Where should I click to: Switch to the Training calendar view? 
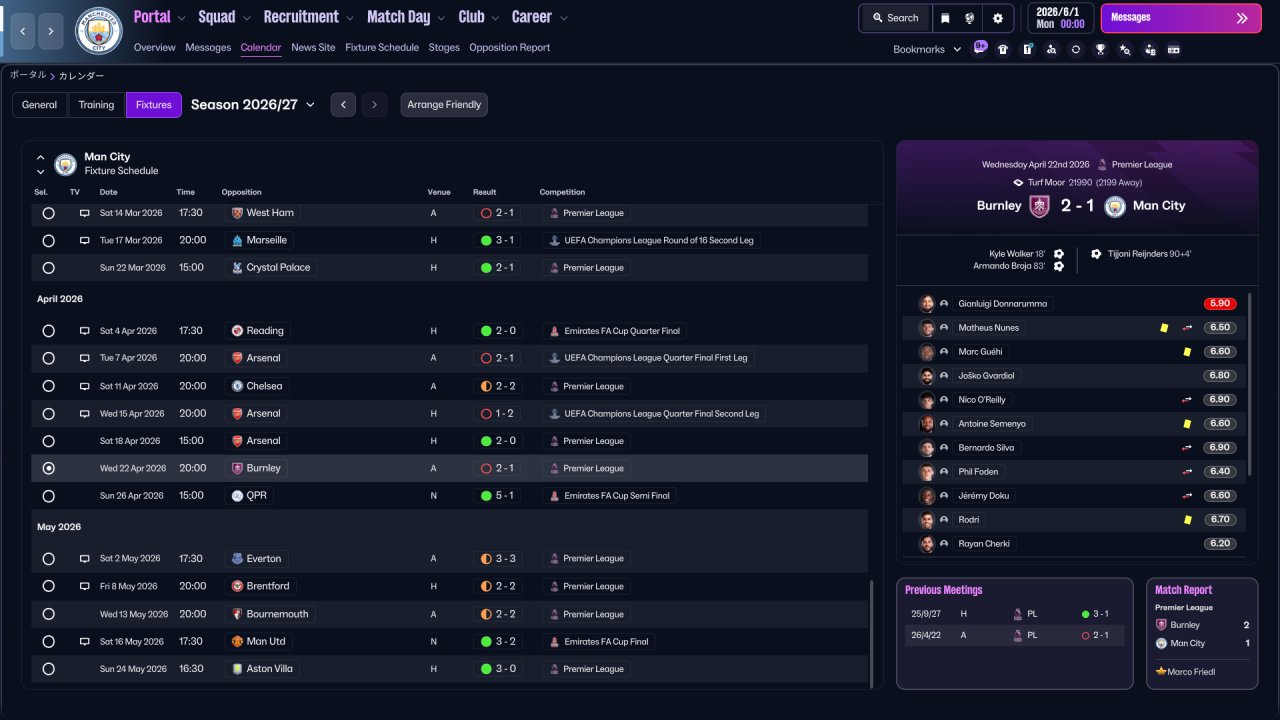pyautogui.click(x=97, y=105)
